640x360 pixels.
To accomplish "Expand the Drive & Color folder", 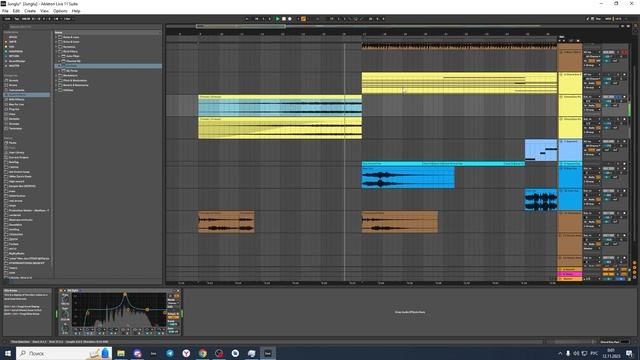I will pyautogui.click(x=56, y=42).
